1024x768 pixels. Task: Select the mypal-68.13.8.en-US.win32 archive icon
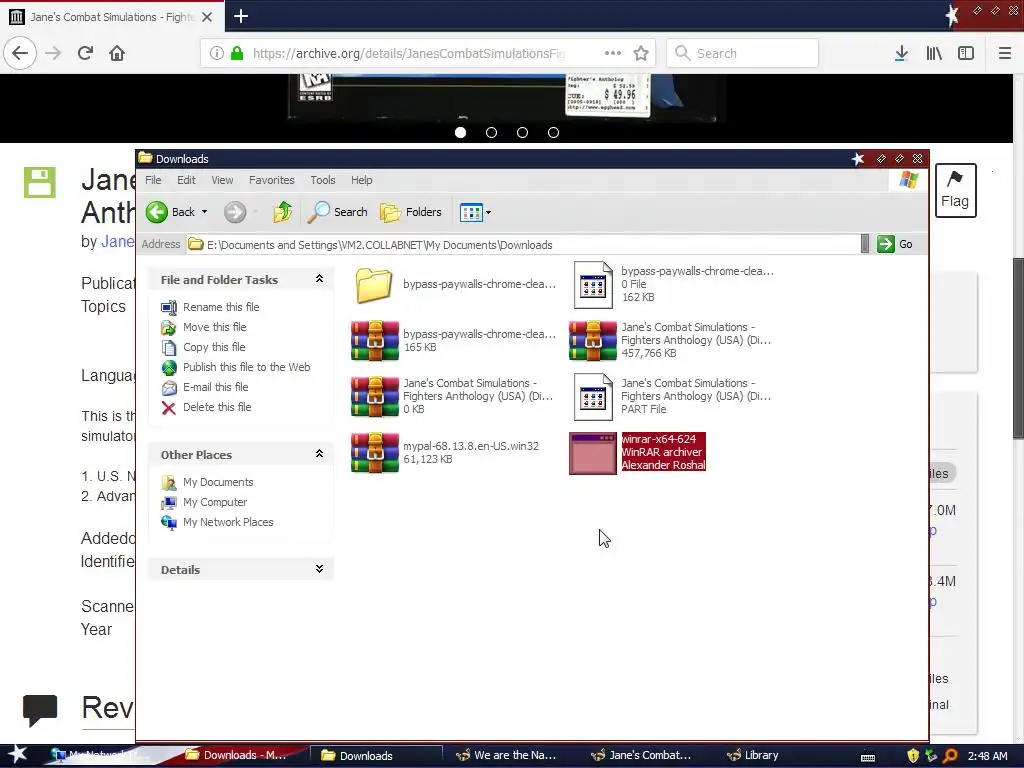[x=374, y=453]
